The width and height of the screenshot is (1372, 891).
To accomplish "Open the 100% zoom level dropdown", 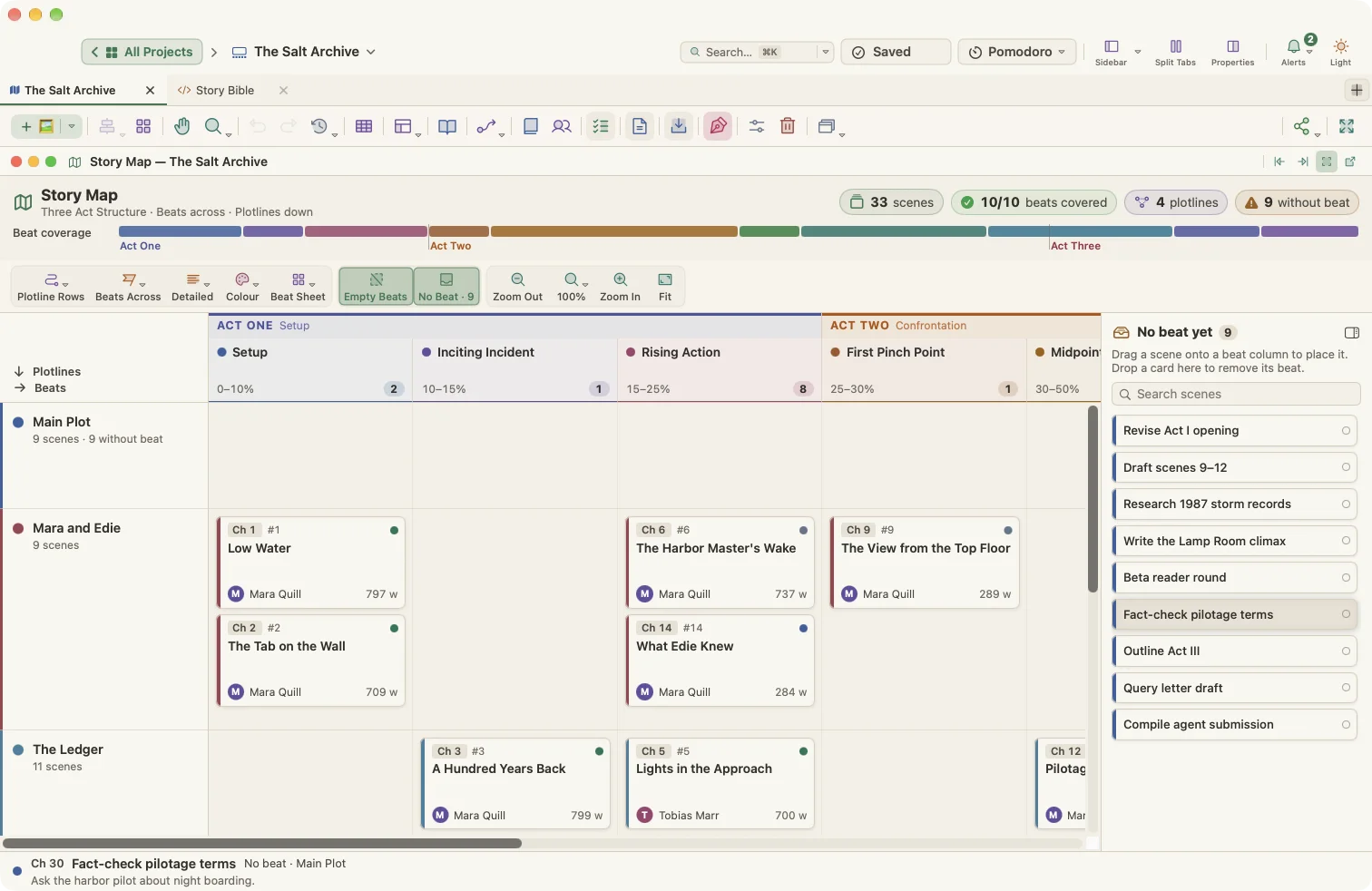I will tap(572, 286).
